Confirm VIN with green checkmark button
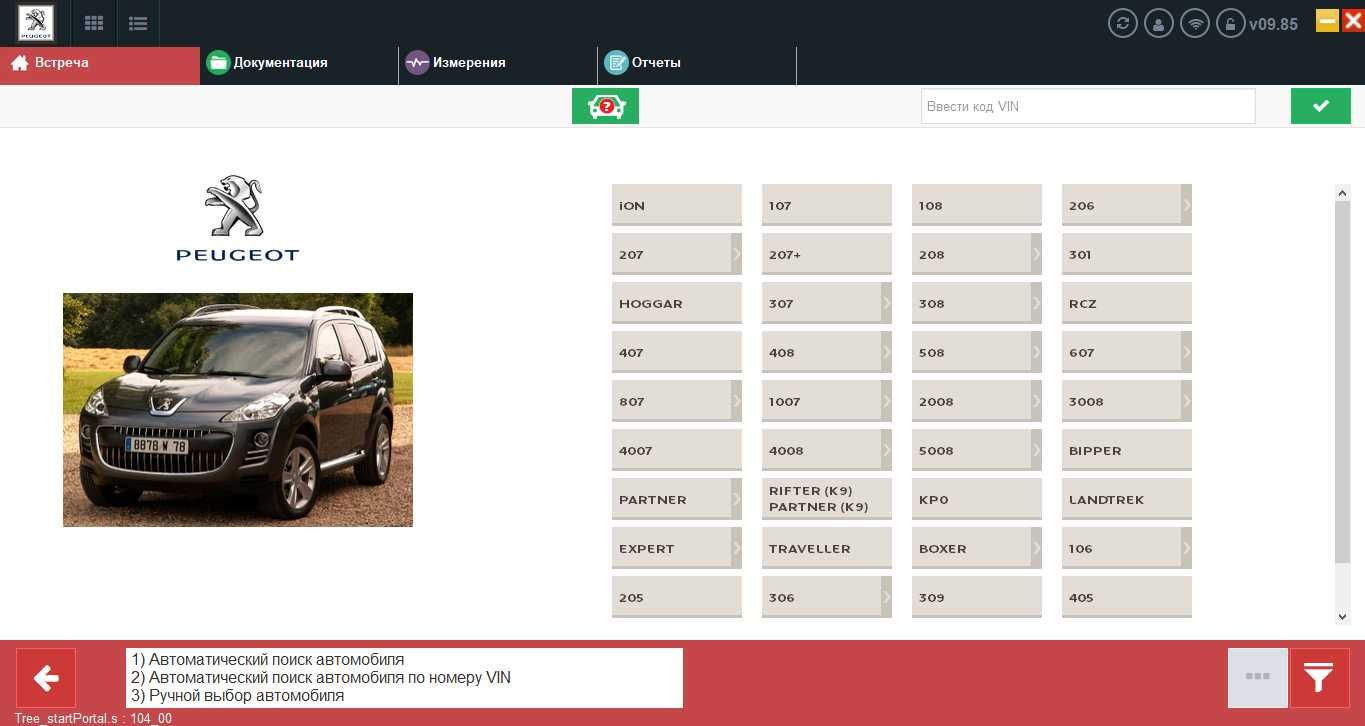Screen dimensions: 1365x726 coord(1320,106)
